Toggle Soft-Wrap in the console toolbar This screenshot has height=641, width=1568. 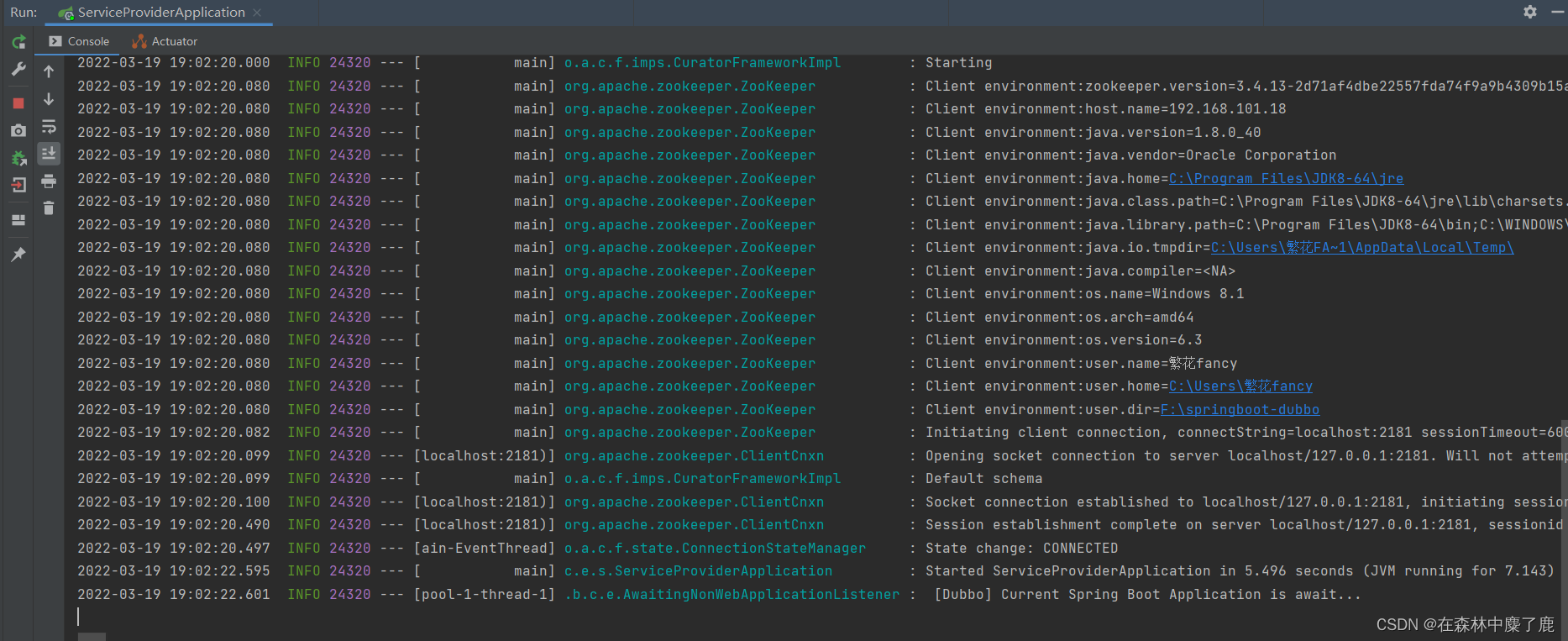pos(49,127)
